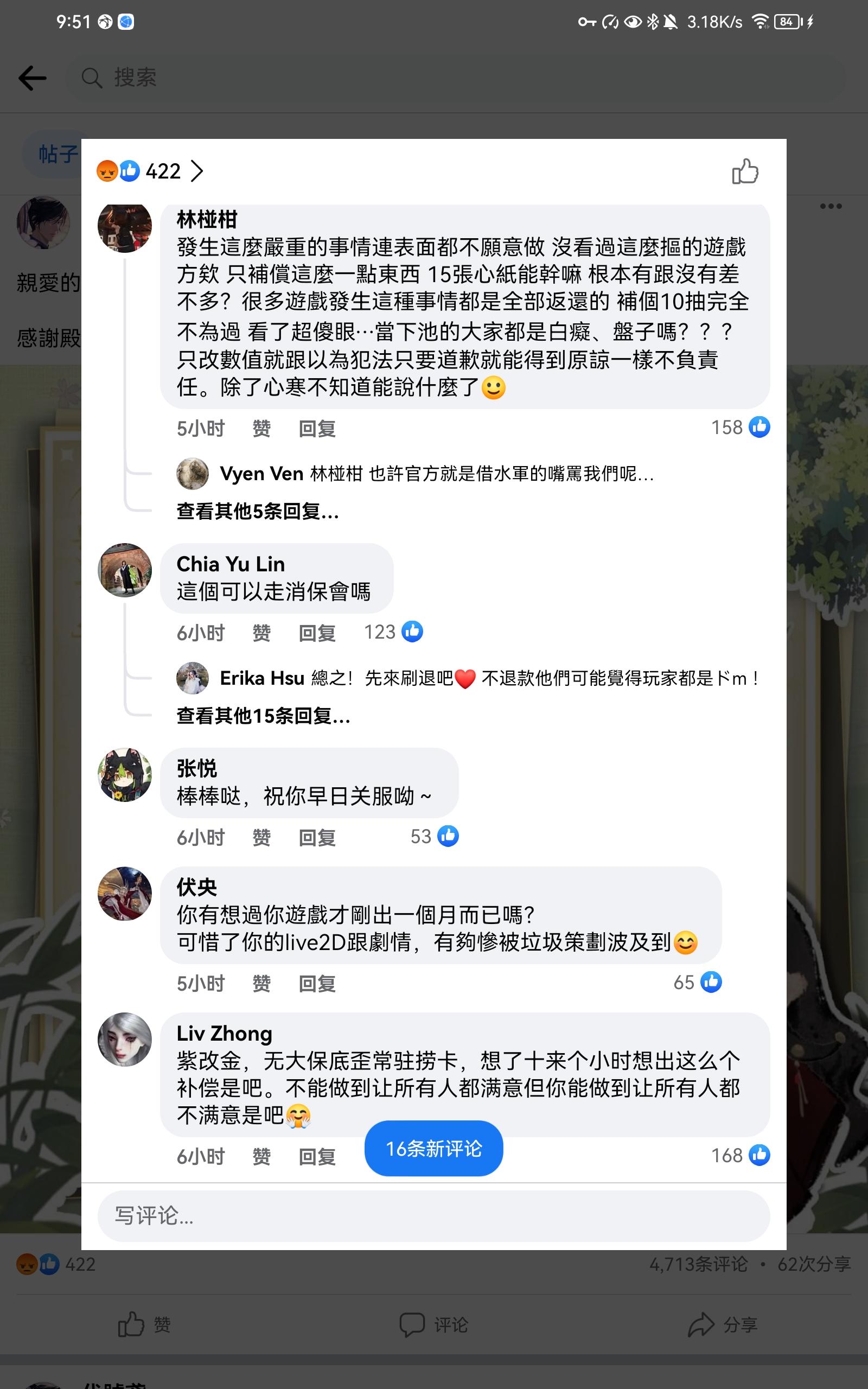Open reactions list chevron next to 422
This screenshot has width=868, height=1389.
click(196, 171)
